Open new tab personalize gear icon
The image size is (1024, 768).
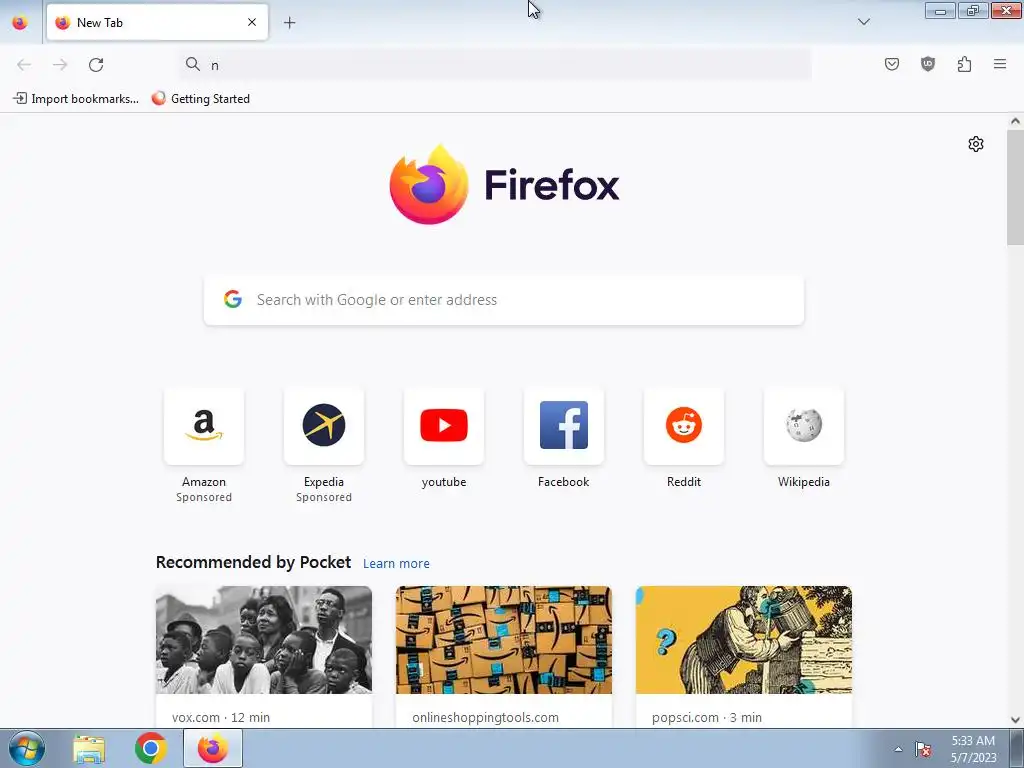pos(976,144)
